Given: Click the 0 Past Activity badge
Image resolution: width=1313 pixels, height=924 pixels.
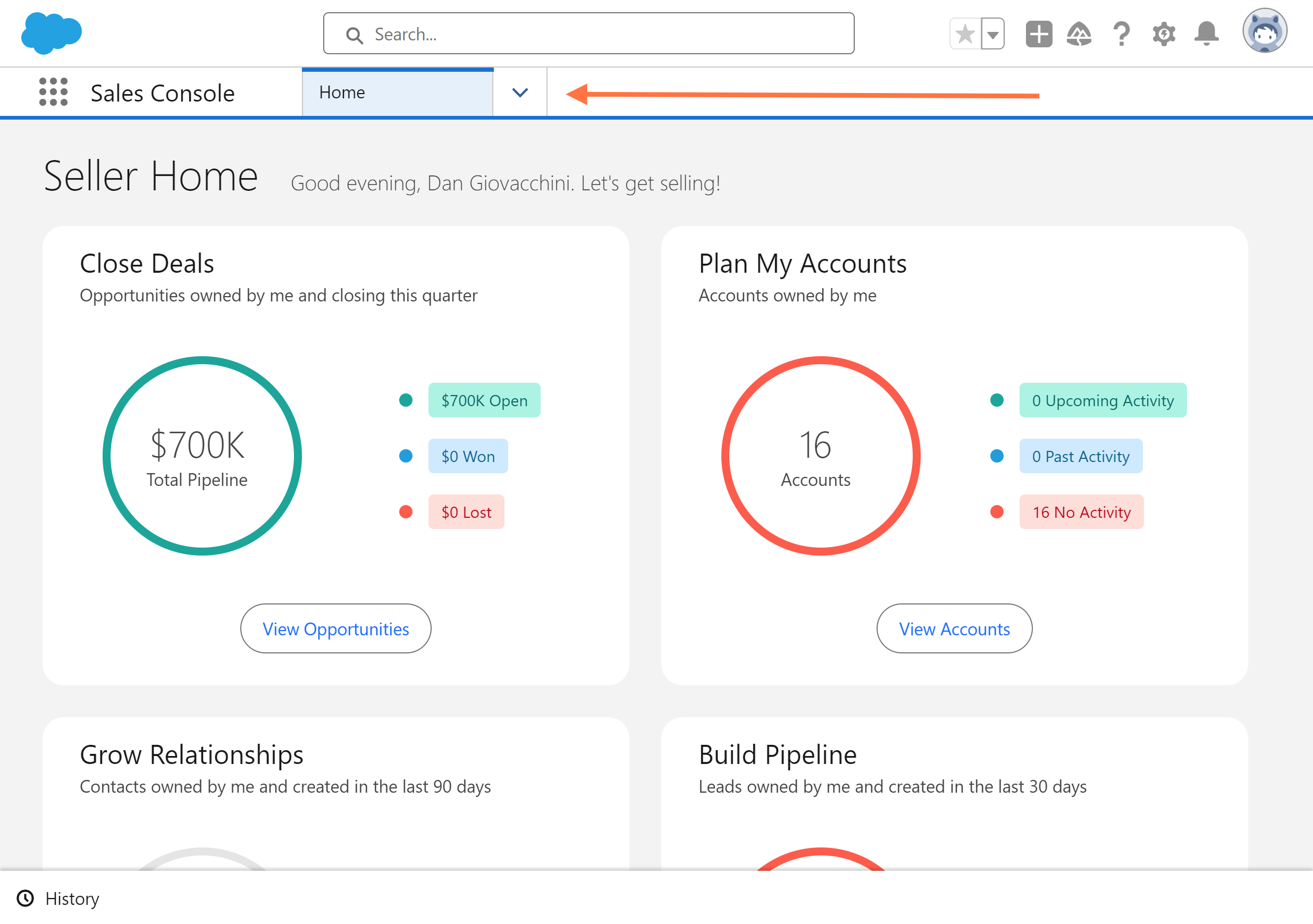Looking at the screenshot, I should pos(1081,457).
